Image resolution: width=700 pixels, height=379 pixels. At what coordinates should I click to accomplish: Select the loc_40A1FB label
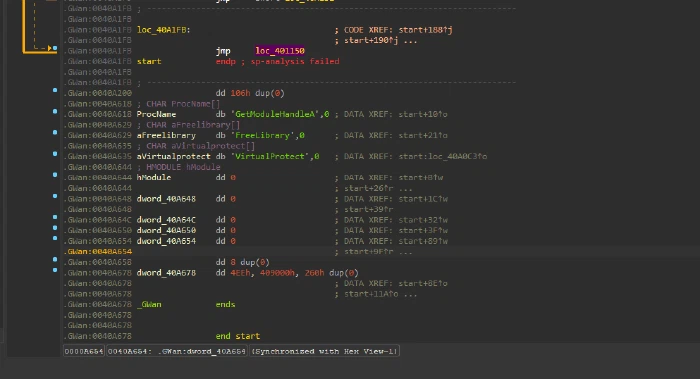coord(163,30)
